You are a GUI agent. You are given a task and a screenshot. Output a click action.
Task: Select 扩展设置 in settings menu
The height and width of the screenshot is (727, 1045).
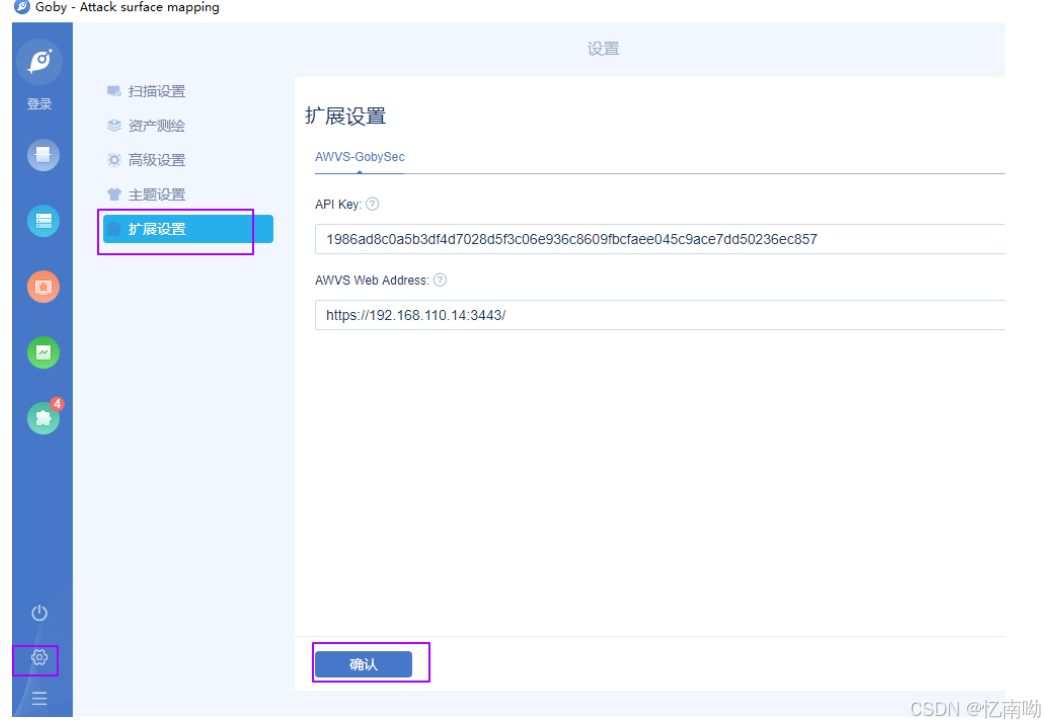187,229
